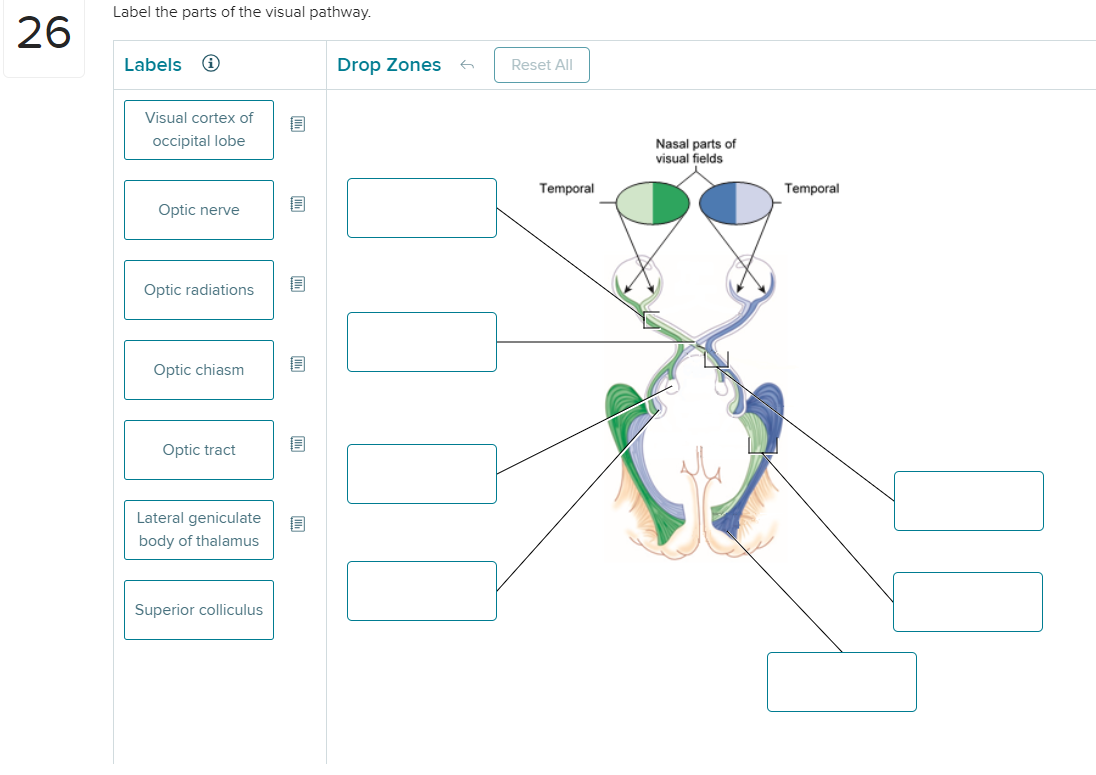
Task: Open the info icon beside the Labels heading
Action: click(x=210, y=63)
